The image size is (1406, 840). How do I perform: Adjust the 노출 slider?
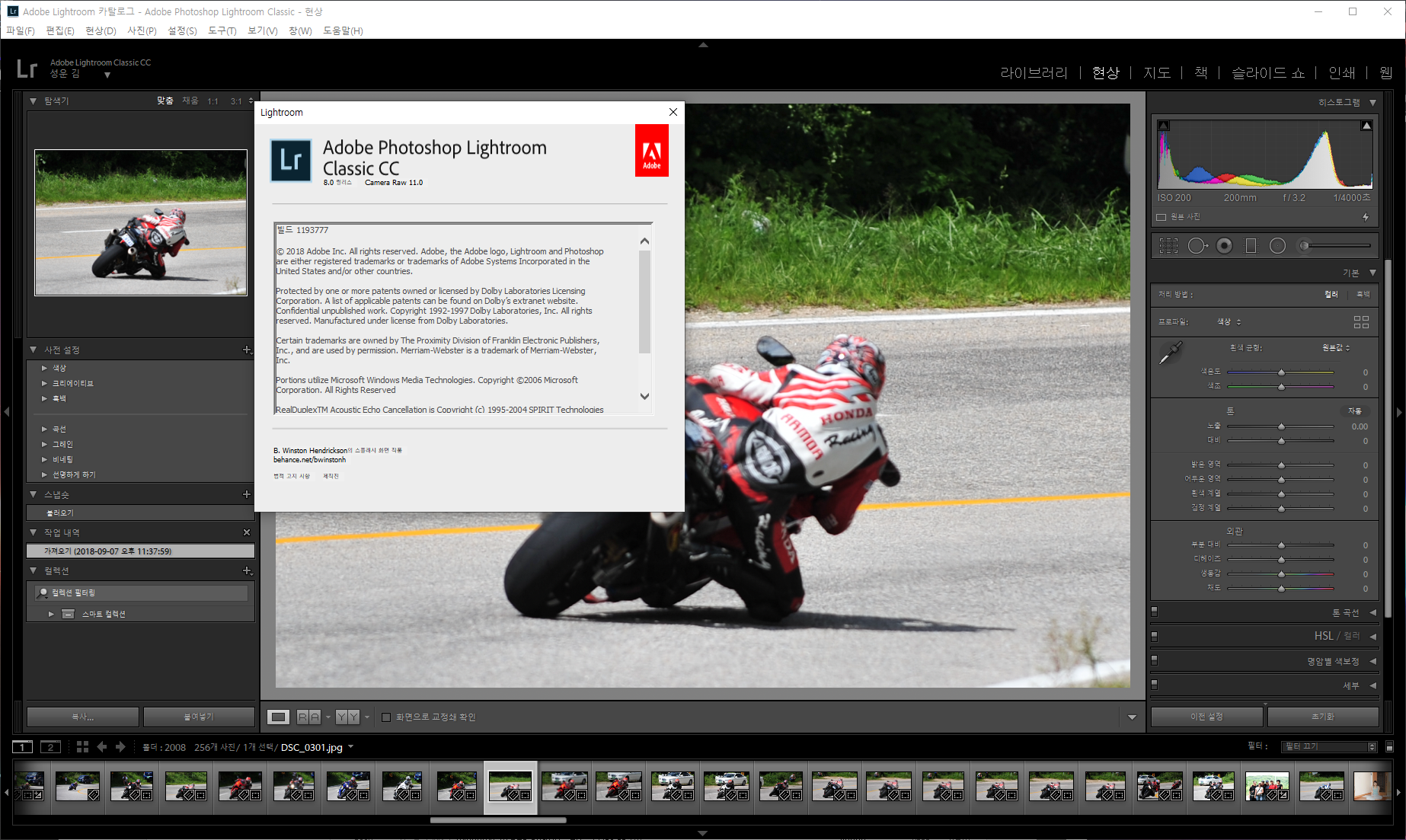1281,426
